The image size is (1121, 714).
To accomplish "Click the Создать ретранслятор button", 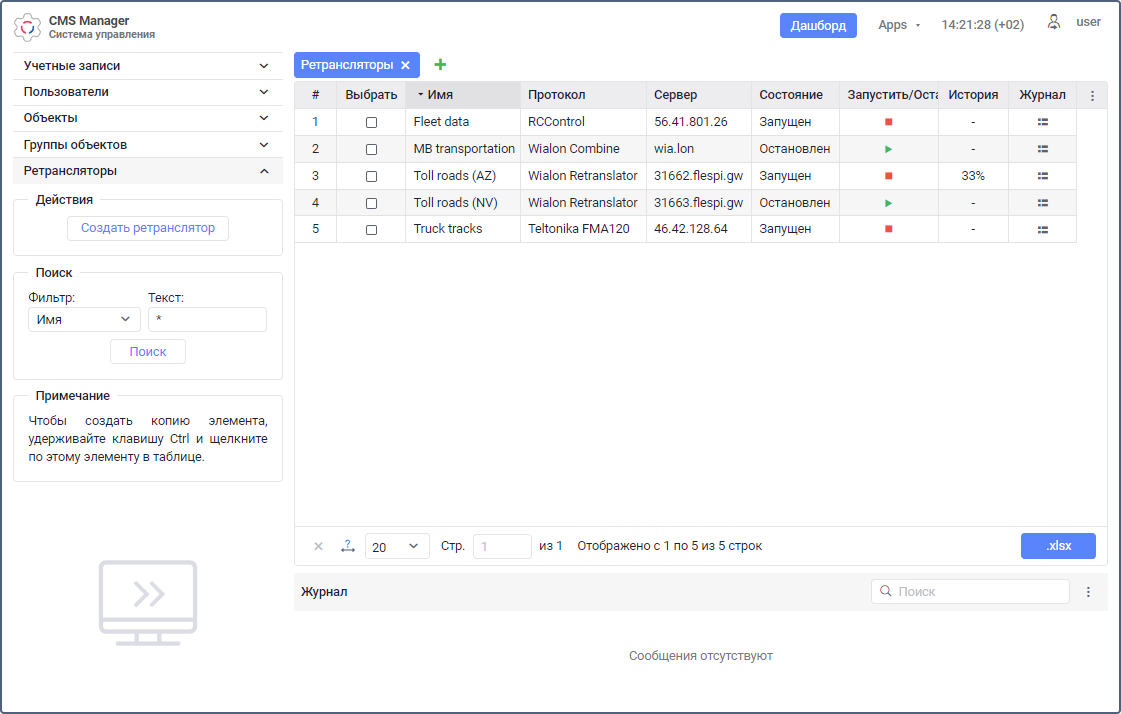I will click(148, 228).
